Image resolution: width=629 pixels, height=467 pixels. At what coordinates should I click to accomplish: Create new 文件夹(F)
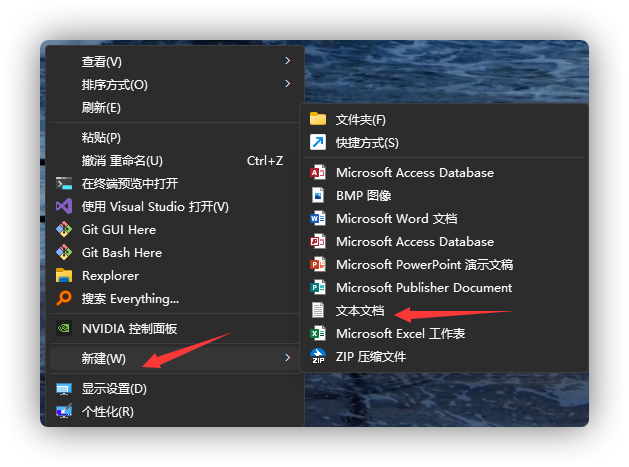point(444,120)
